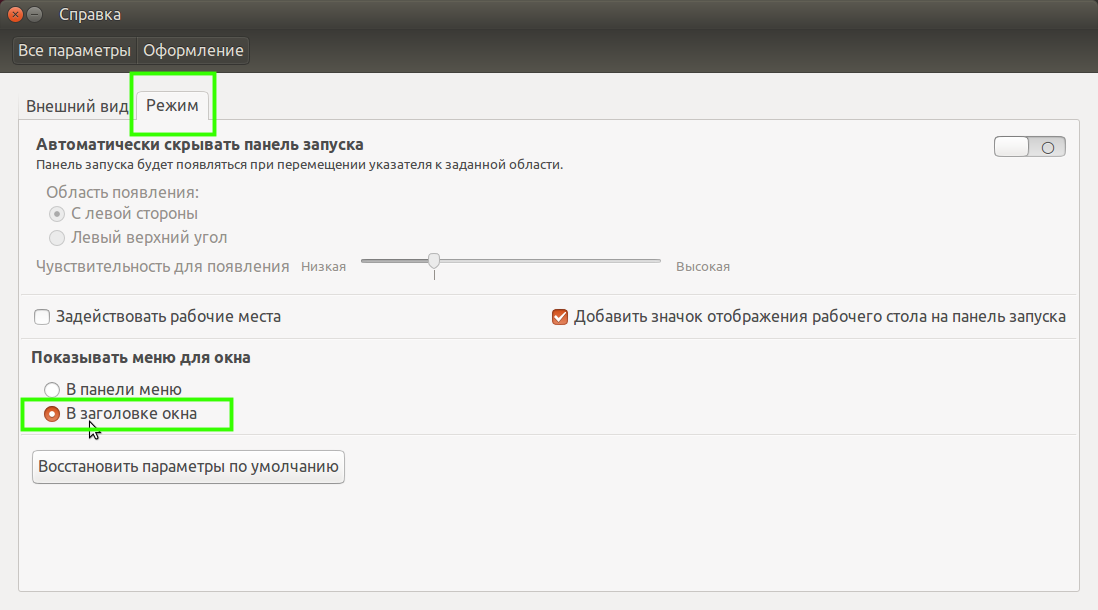Enable the Задействовать рабочие места checkbox
The height and width of the screenshot is (610, 1098).
pos(42,317)
